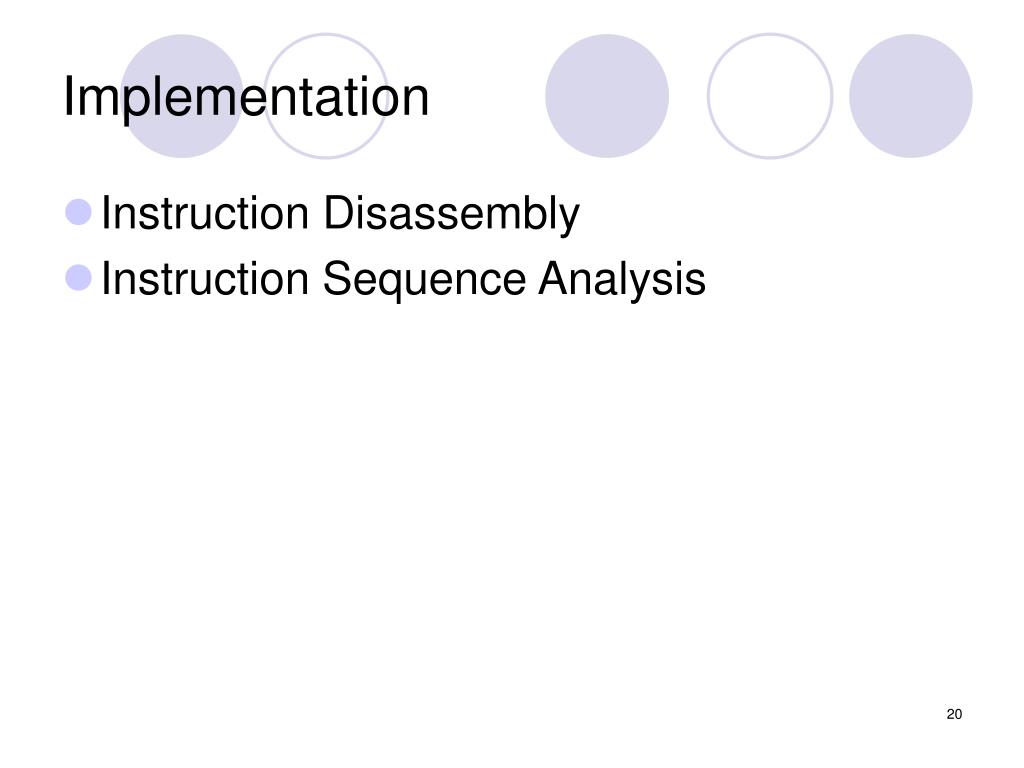Click the letter "y" ending "Disassembly"

coord(569,221)
